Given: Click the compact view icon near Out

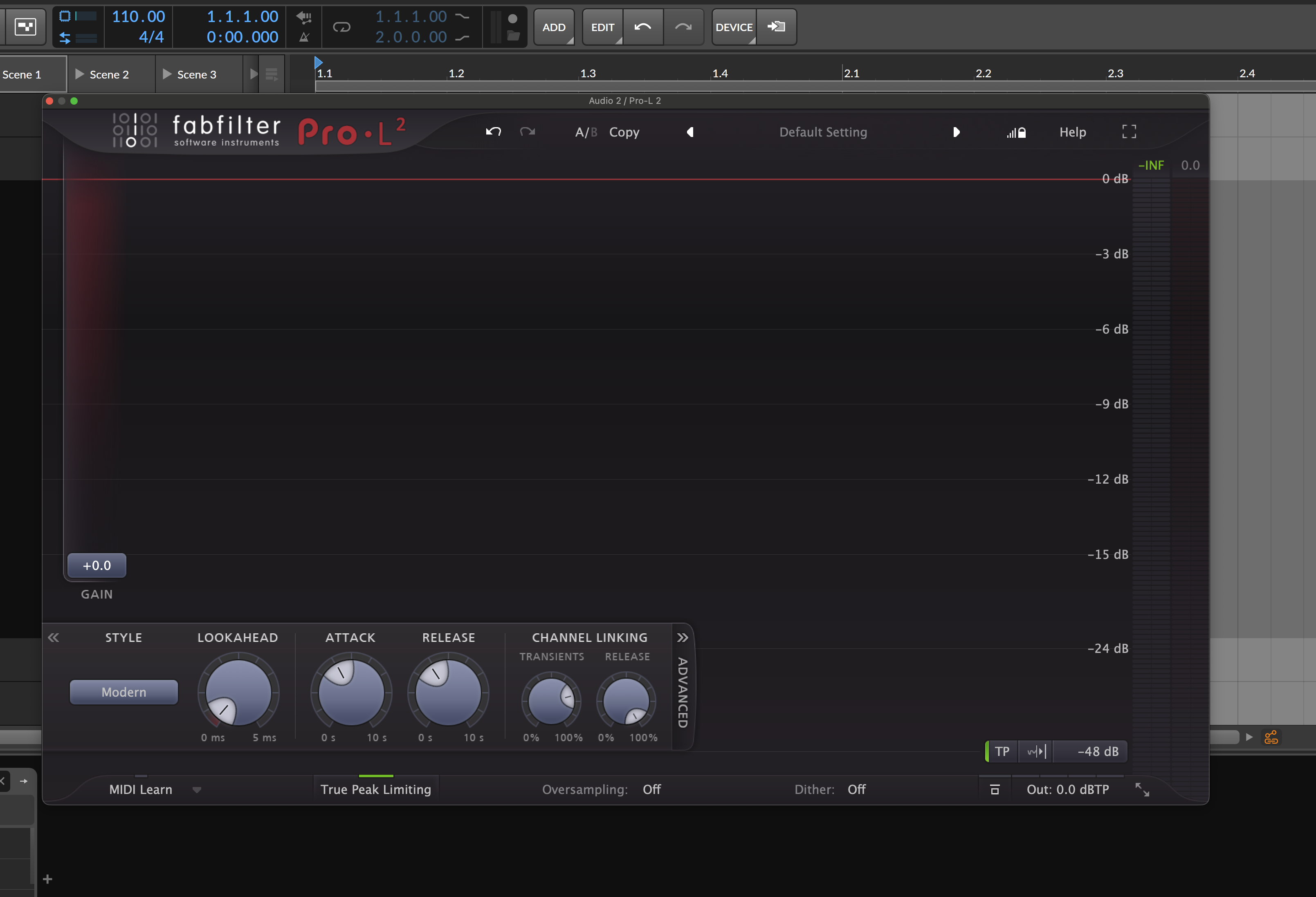Looking at the screenshot, I should 995,790.
